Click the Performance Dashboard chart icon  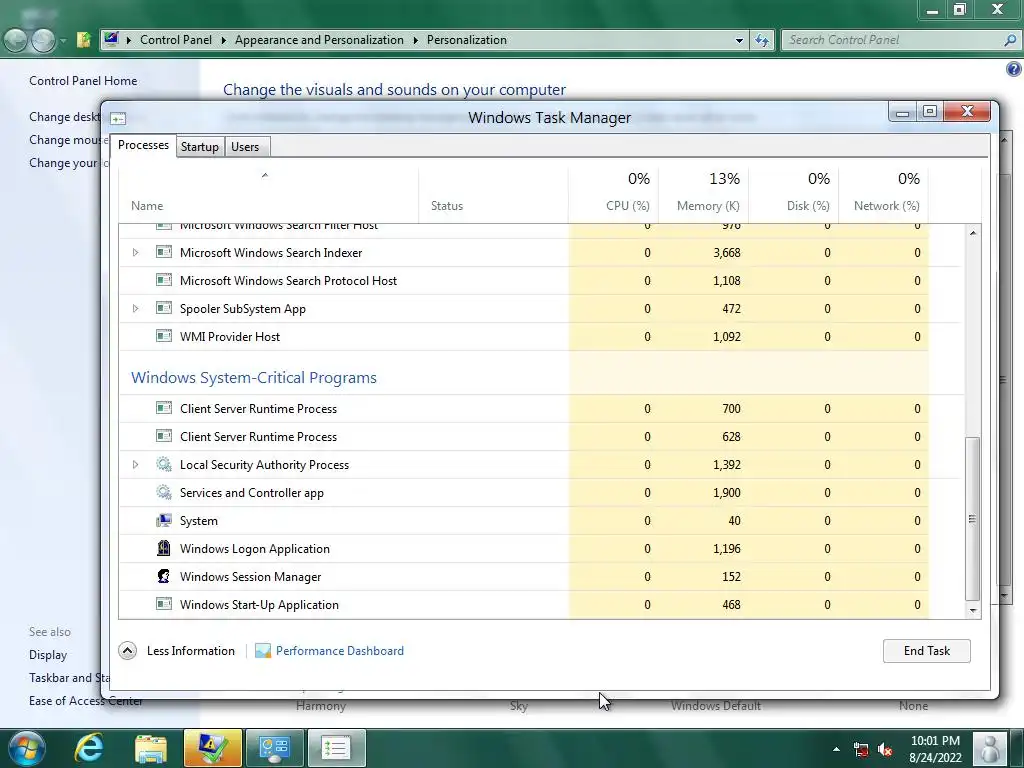(x=263, y=650)
